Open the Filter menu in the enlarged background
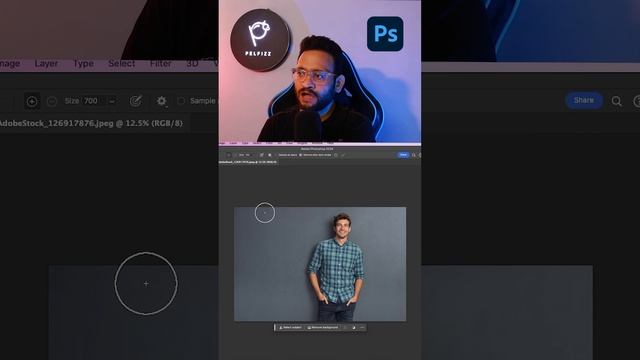640x360 pixels. tap(160, 64)
